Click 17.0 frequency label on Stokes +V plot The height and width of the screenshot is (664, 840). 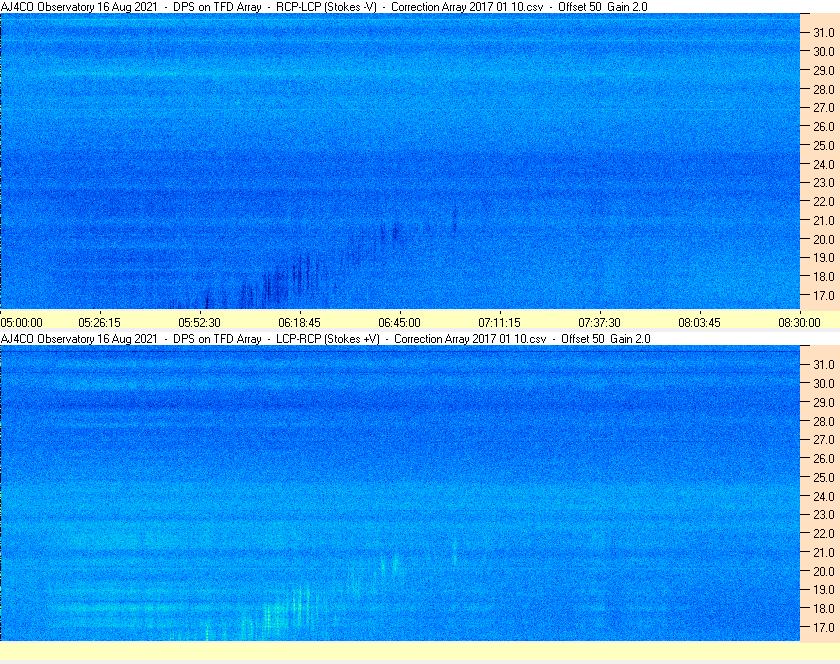pos(824,627)
